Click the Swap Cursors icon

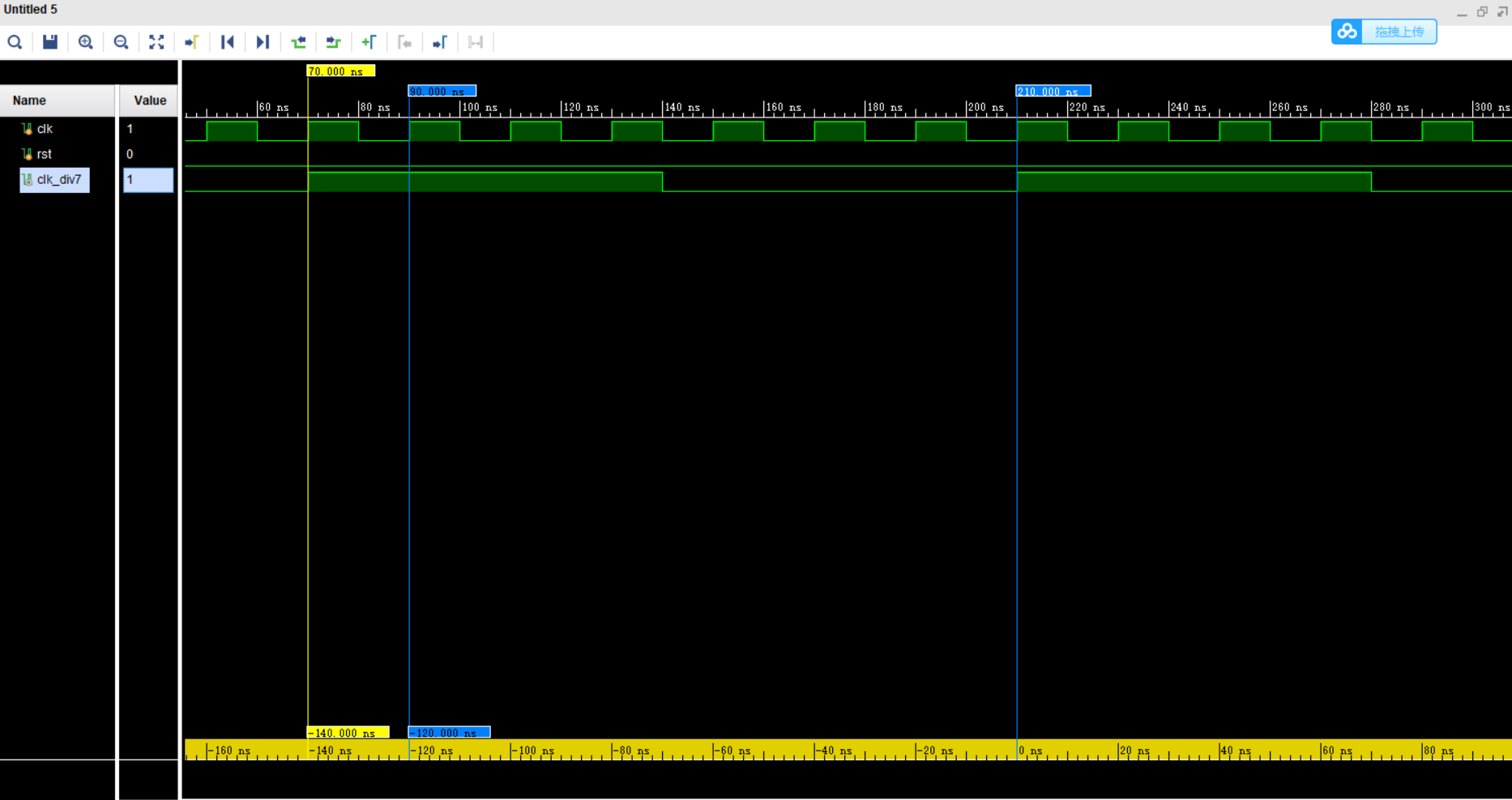pos(476,42)
